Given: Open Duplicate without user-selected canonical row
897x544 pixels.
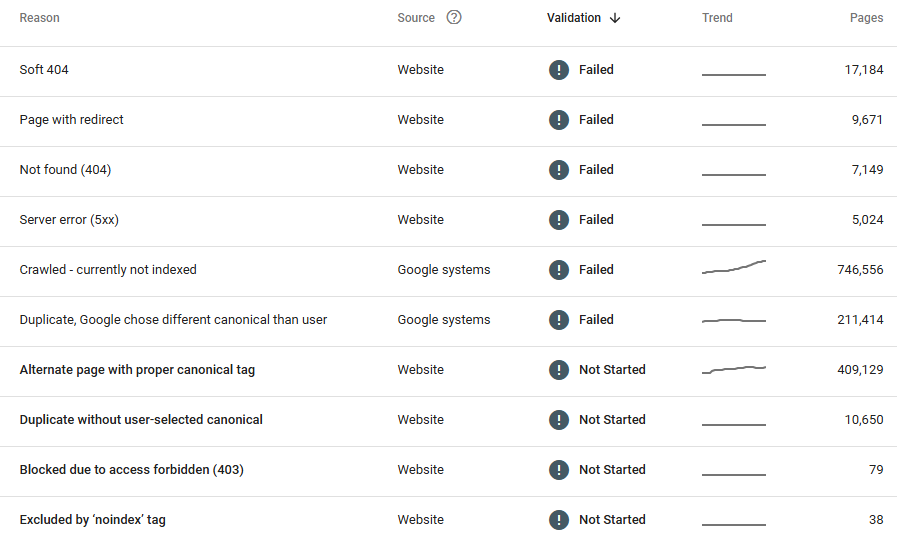Looking at the screenshot, I should tap(141, 420).
